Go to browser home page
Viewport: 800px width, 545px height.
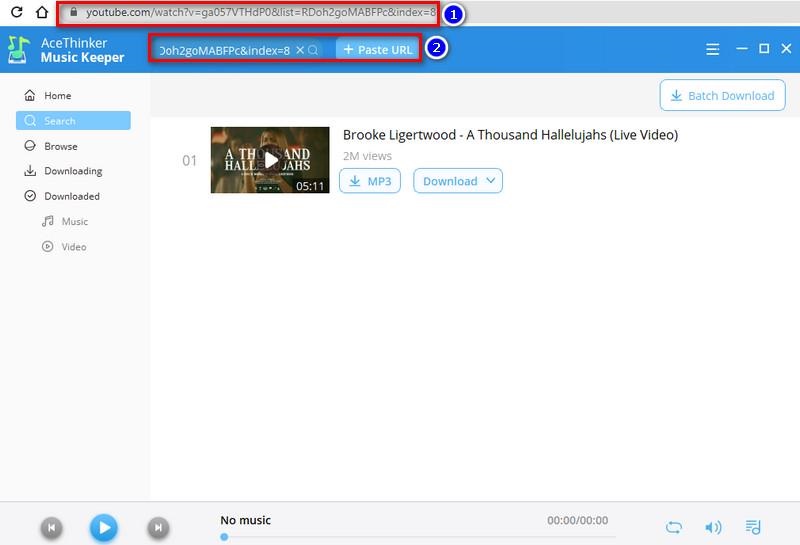[42, 12]
